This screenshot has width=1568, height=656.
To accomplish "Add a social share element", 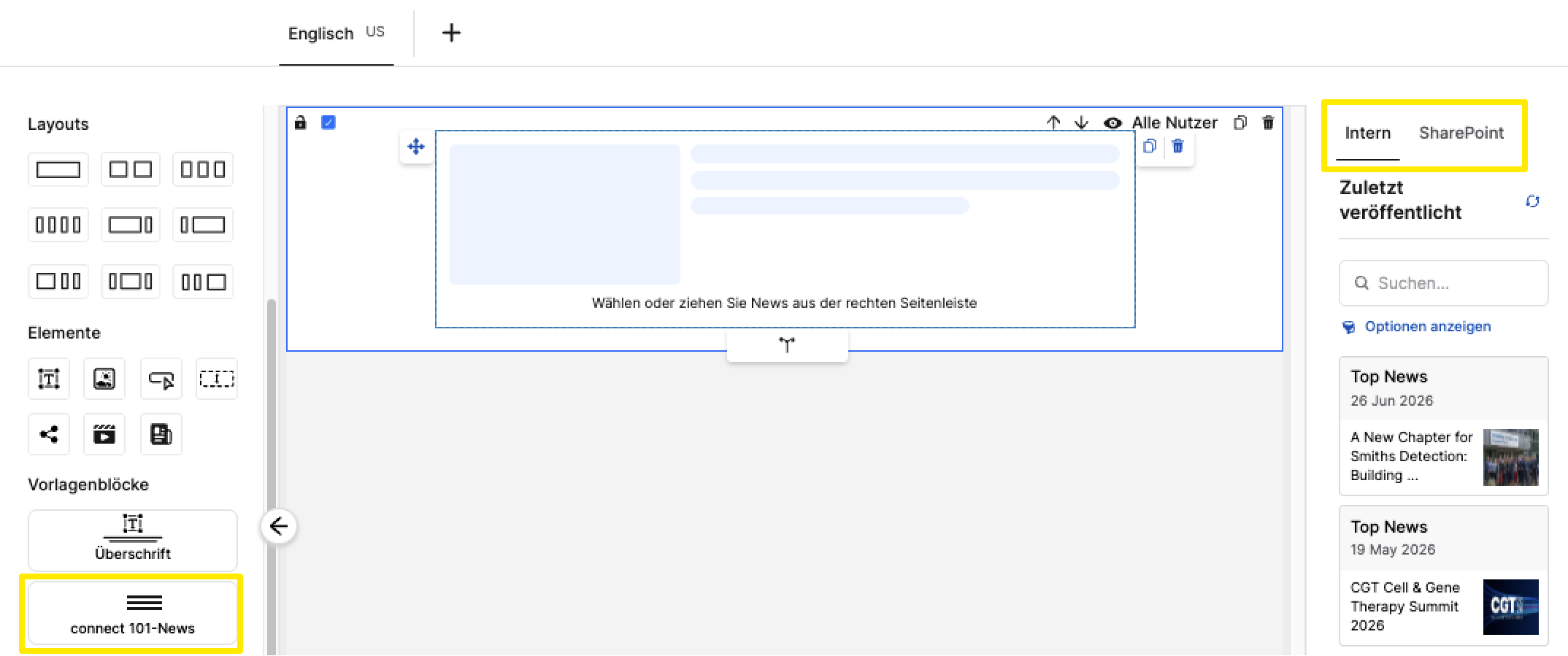I will coord(49,435).
